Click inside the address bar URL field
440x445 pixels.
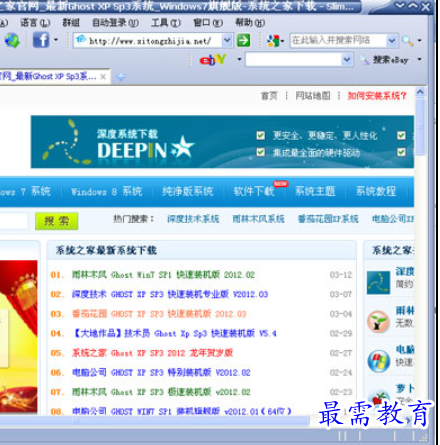[x=150, y=41]
